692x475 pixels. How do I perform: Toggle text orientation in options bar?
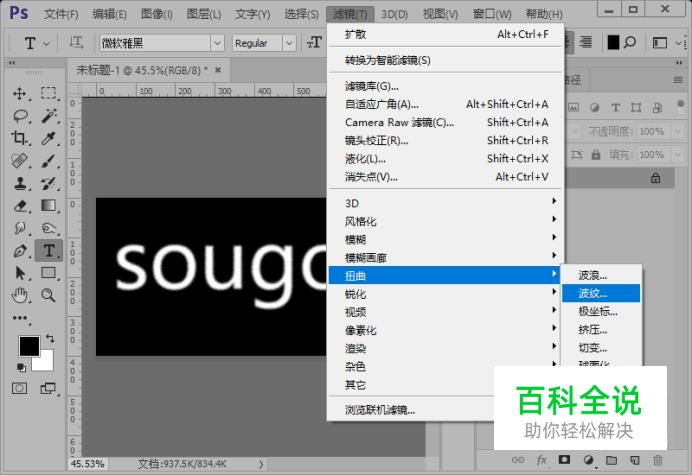(x=76, y=43)
